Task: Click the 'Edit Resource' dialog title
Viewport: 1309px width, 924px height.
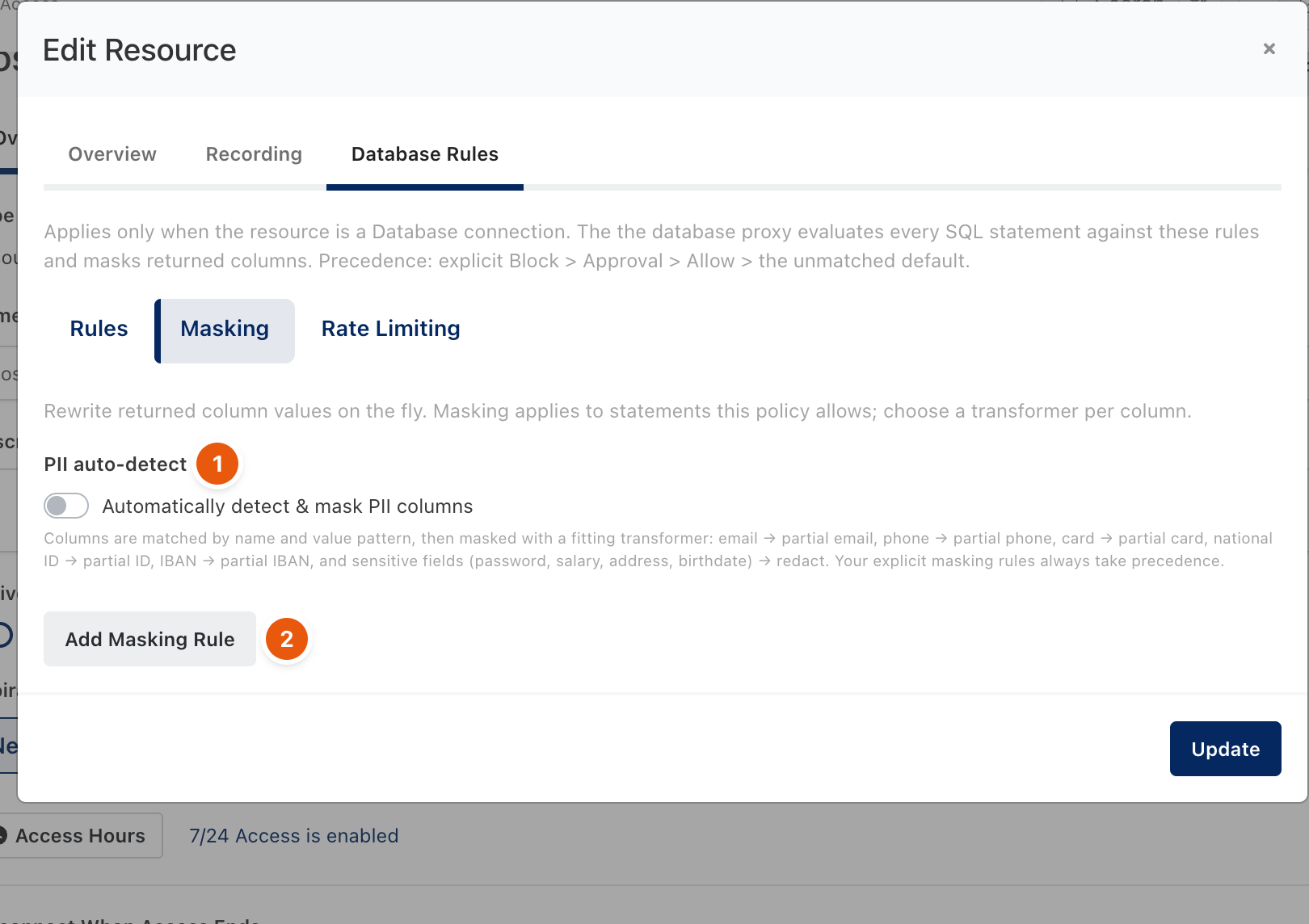Action: 140,50
